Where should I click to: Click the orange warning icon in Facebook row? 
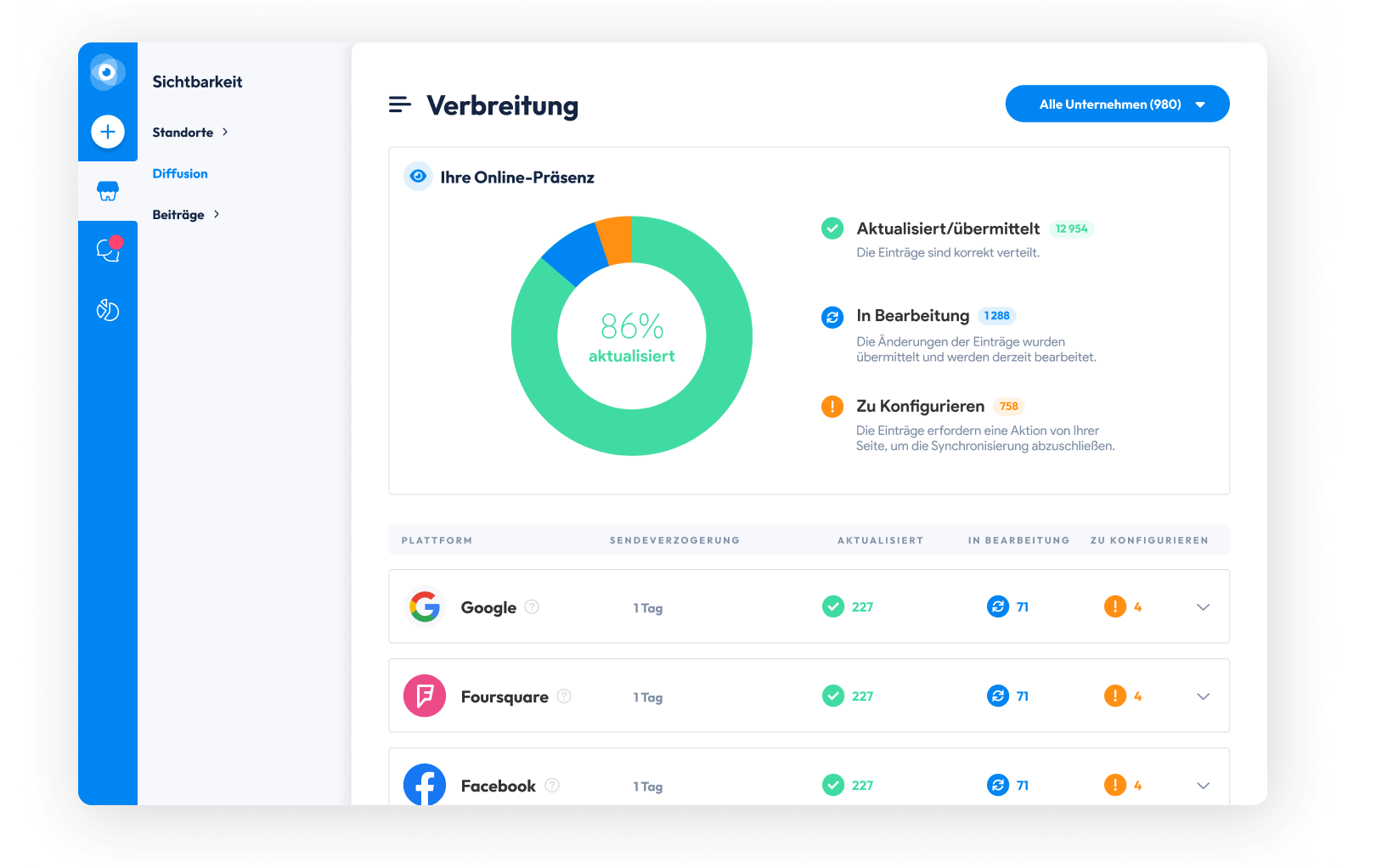(1115, 785)
